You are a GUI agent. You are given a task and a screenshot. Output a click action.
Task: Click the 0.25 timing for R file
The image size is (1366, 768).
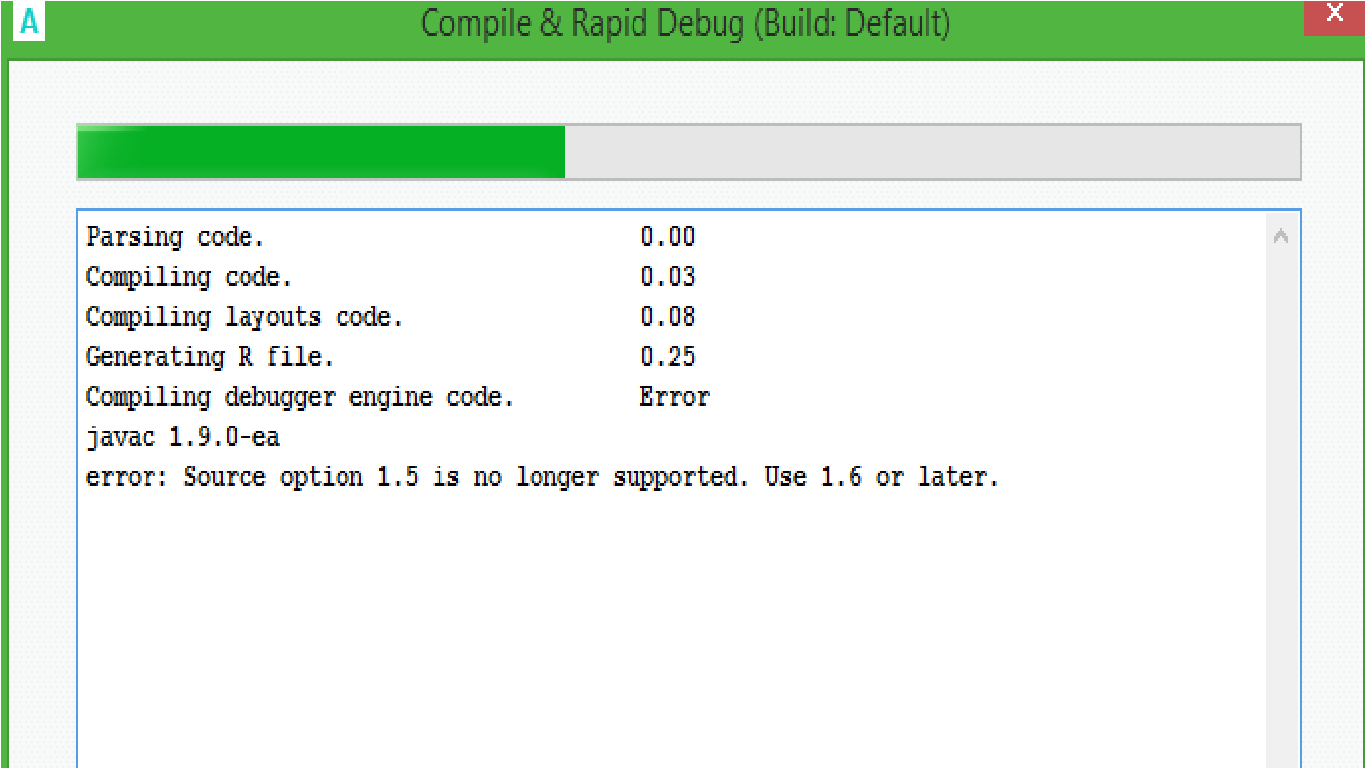tap(667, 357)
